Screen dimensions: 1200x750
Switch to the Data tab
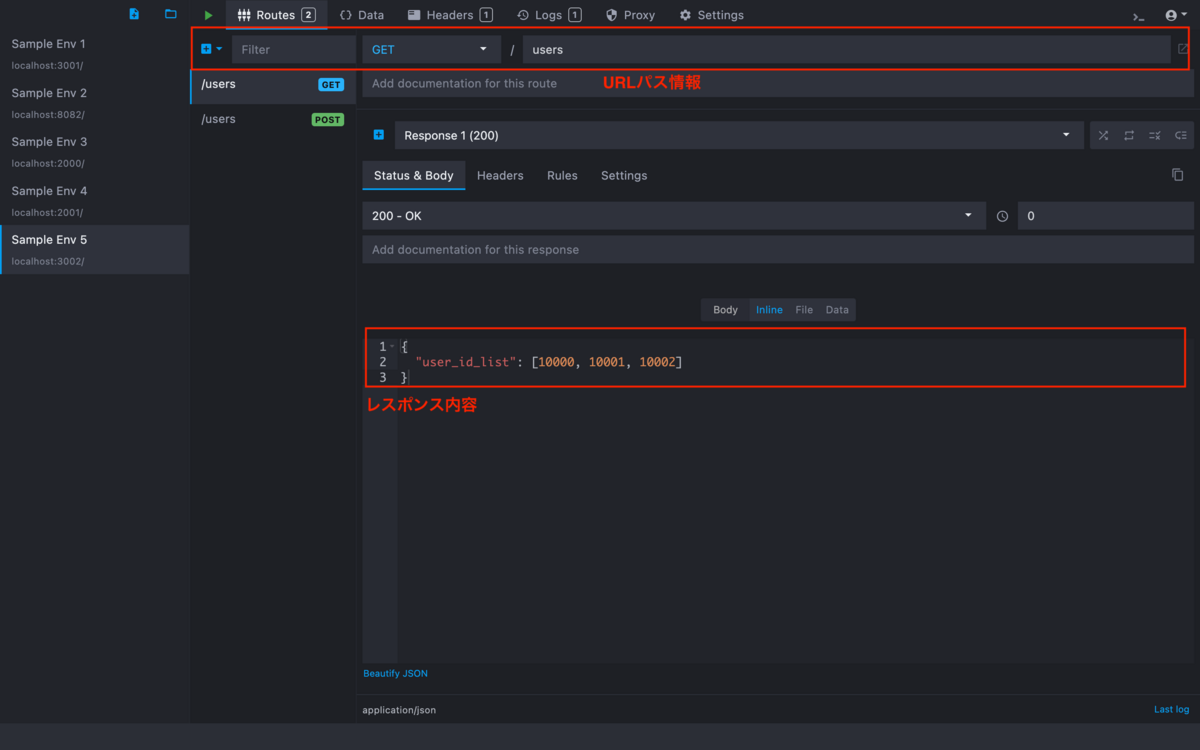[x=361, y=15]
